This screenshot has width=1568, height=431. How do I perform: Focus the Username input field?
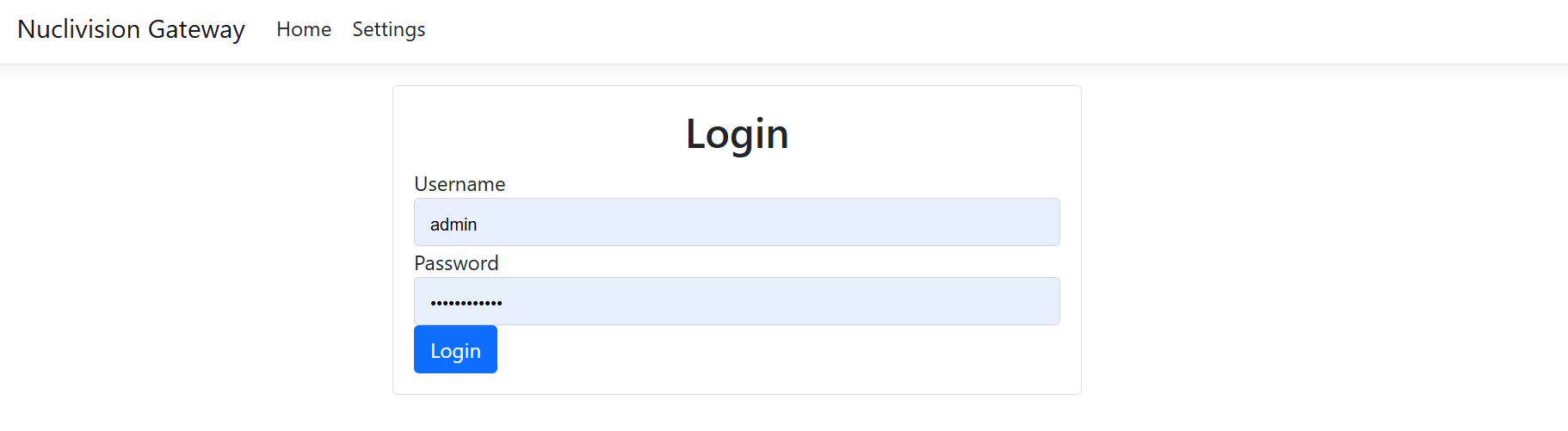[x=736, y=222]
